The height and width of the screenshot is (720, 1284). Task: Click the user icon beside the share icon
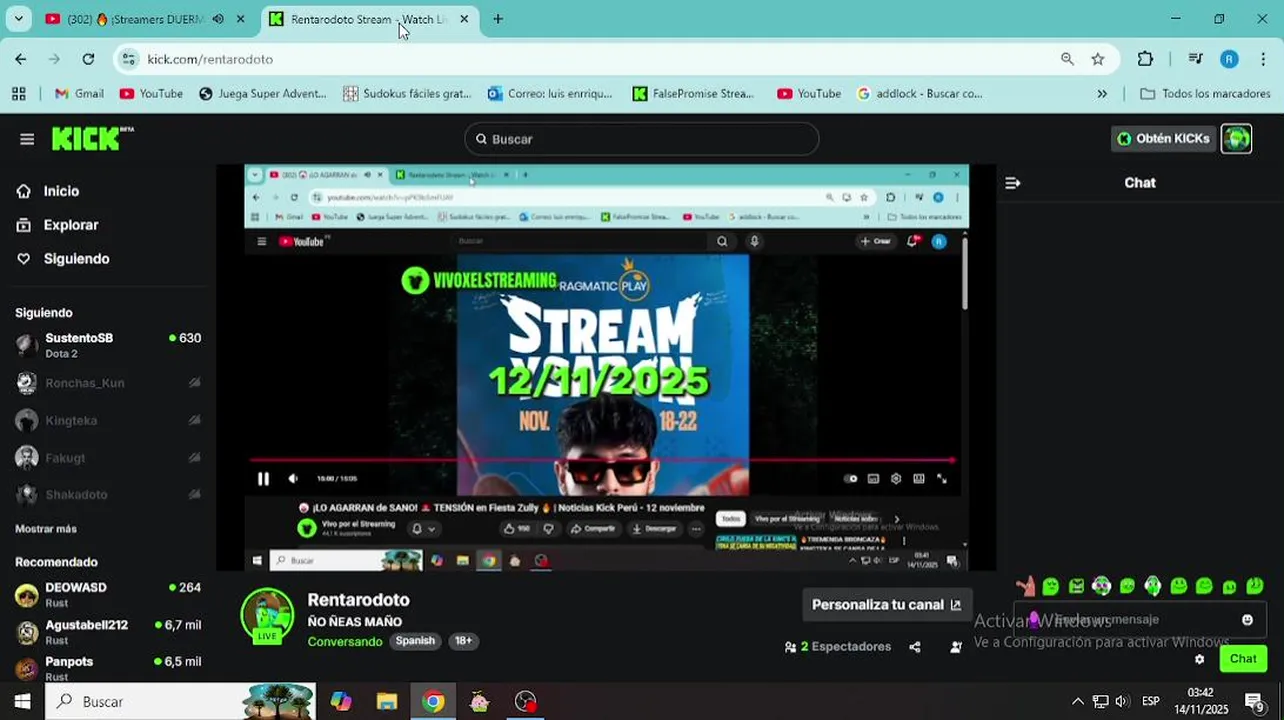coord(955,647)
